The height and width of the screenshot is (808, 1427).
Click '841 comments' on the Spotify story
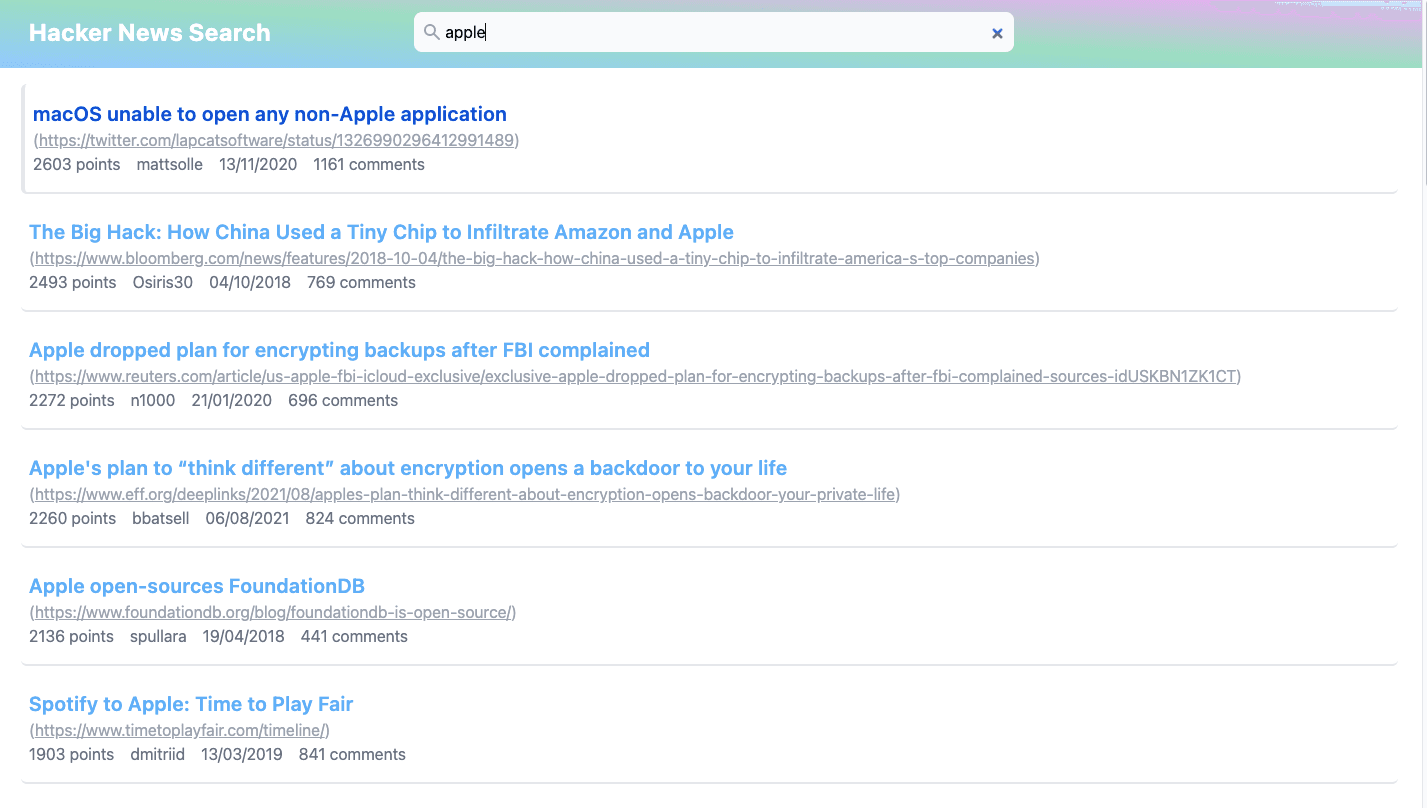(352, 754)
